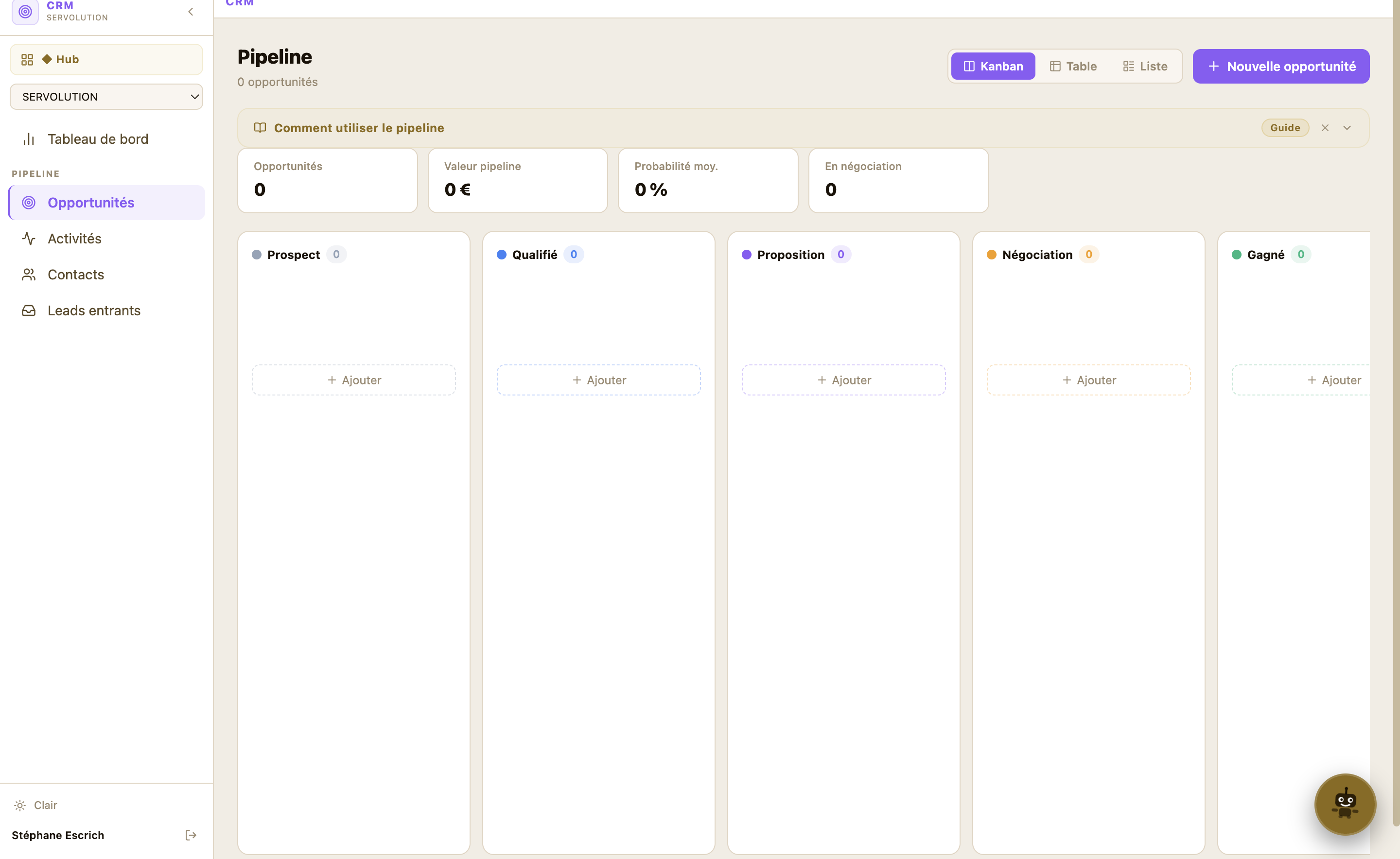Select Opportunités in the pipeline sidebar

(91, 202)
